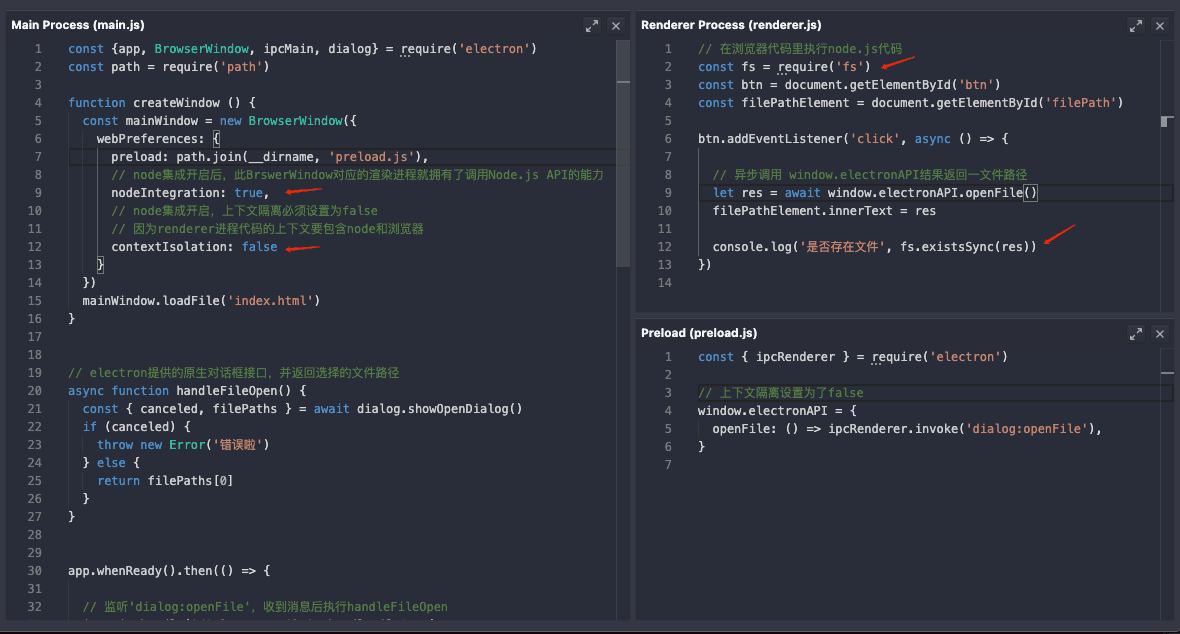Maximize the Main Process editor panel

[x=592, y=25]
